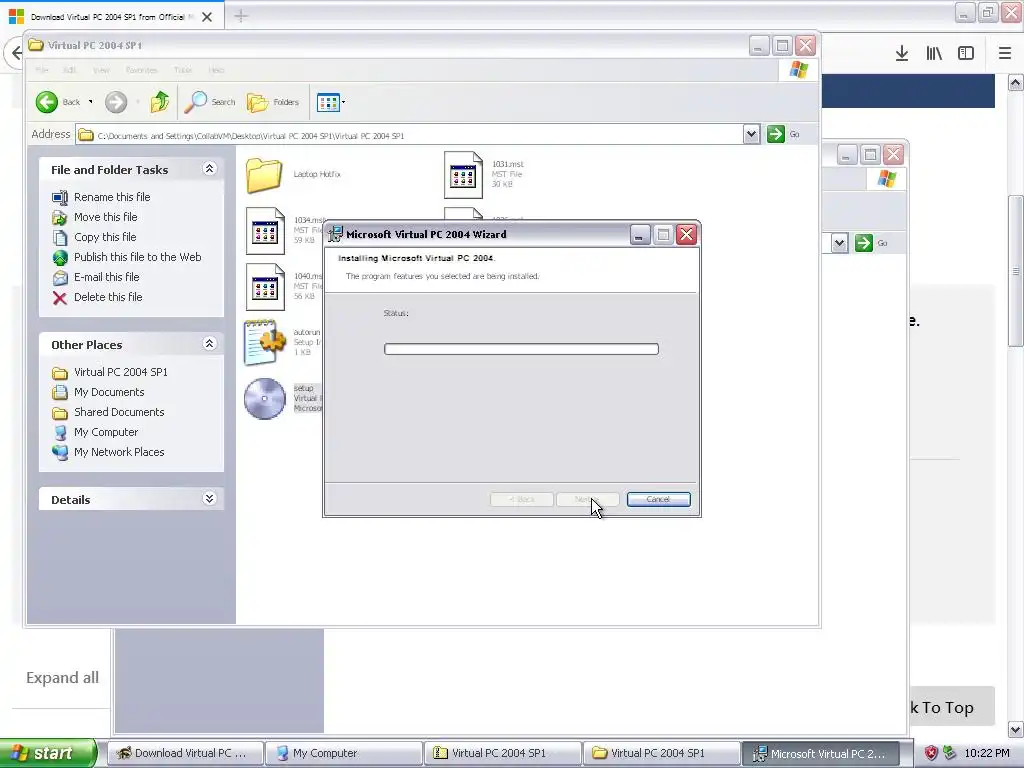Toggle the Folders pane button
This screenshot has height=768, width=1024.
(x=273, y=102)
